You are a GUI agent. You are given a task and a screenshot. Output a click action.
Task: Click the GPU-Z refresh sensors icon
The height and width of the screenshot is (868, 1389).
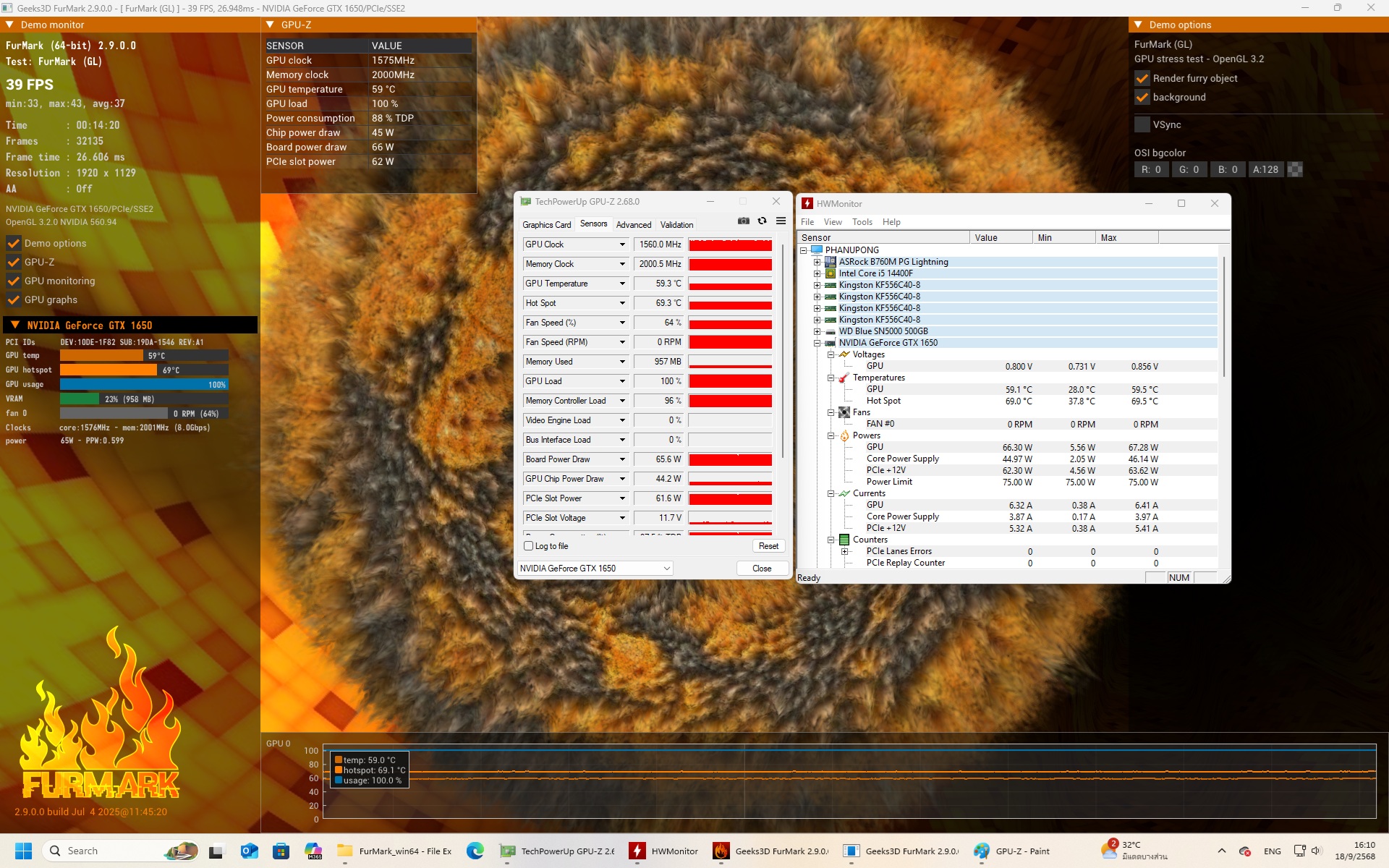tap(762, 221)
